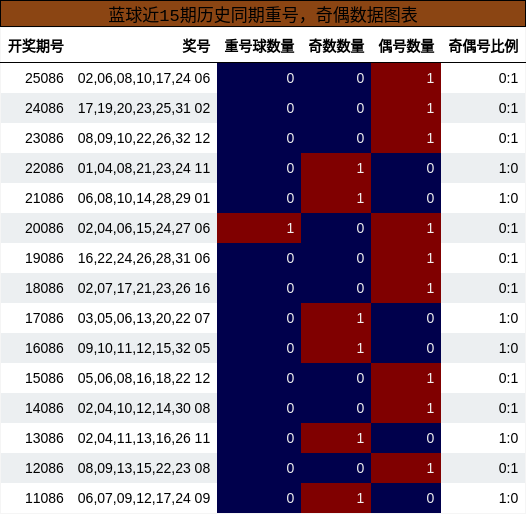The height and width of the screenshot is (514, 526).
Task: Click draw number 17086
Action: (x=44, y=318)
